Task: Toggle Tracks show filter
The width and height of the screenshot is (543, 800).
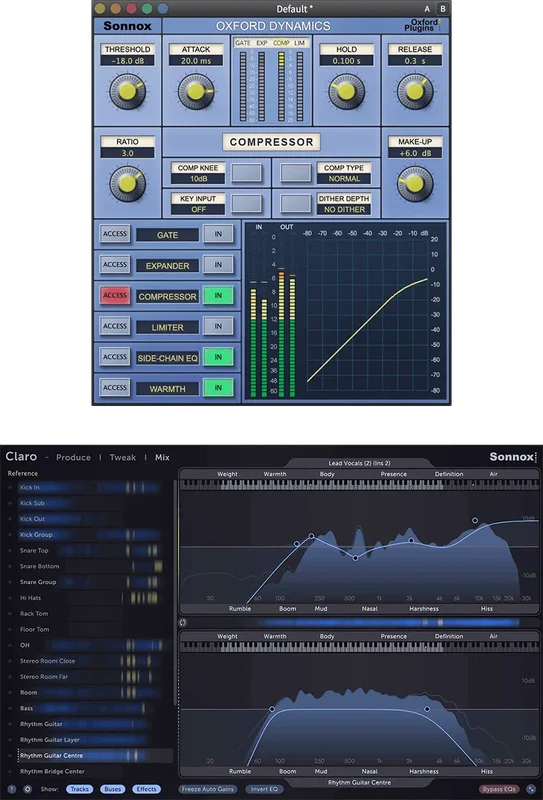Action: pyautogui.click(x=79, y=789)
